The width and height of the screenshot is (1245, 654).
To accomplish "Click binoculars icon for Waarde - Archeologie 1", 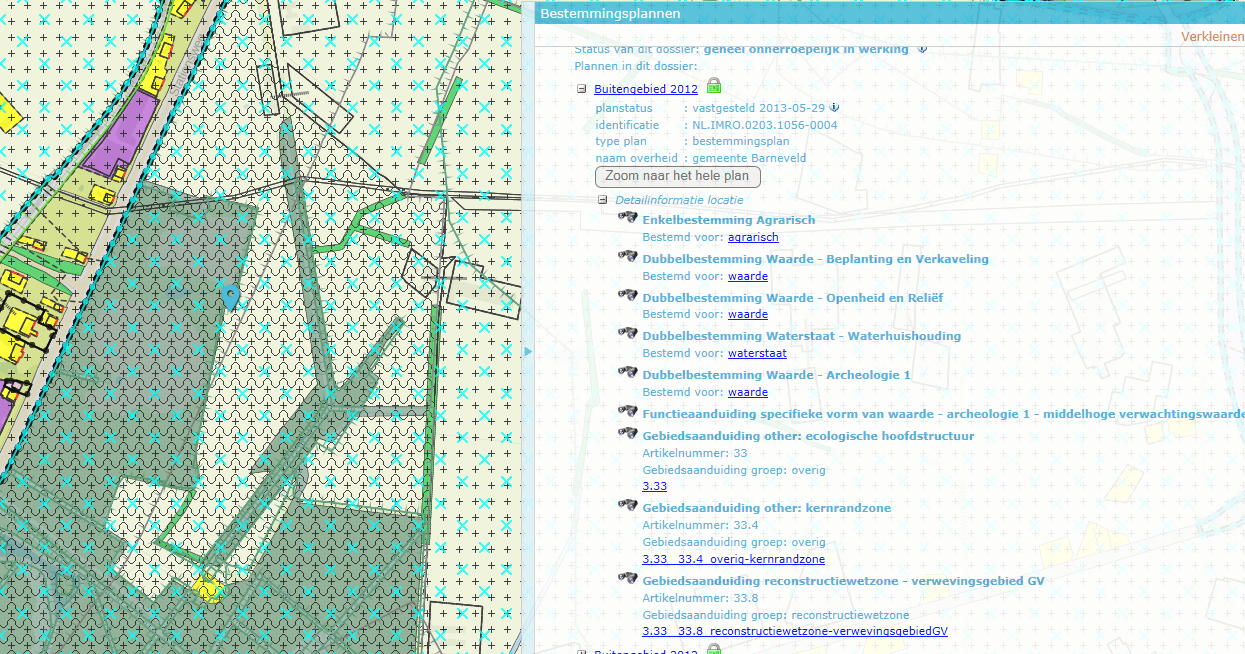I will pyautogui.click(x=628, y=372).
